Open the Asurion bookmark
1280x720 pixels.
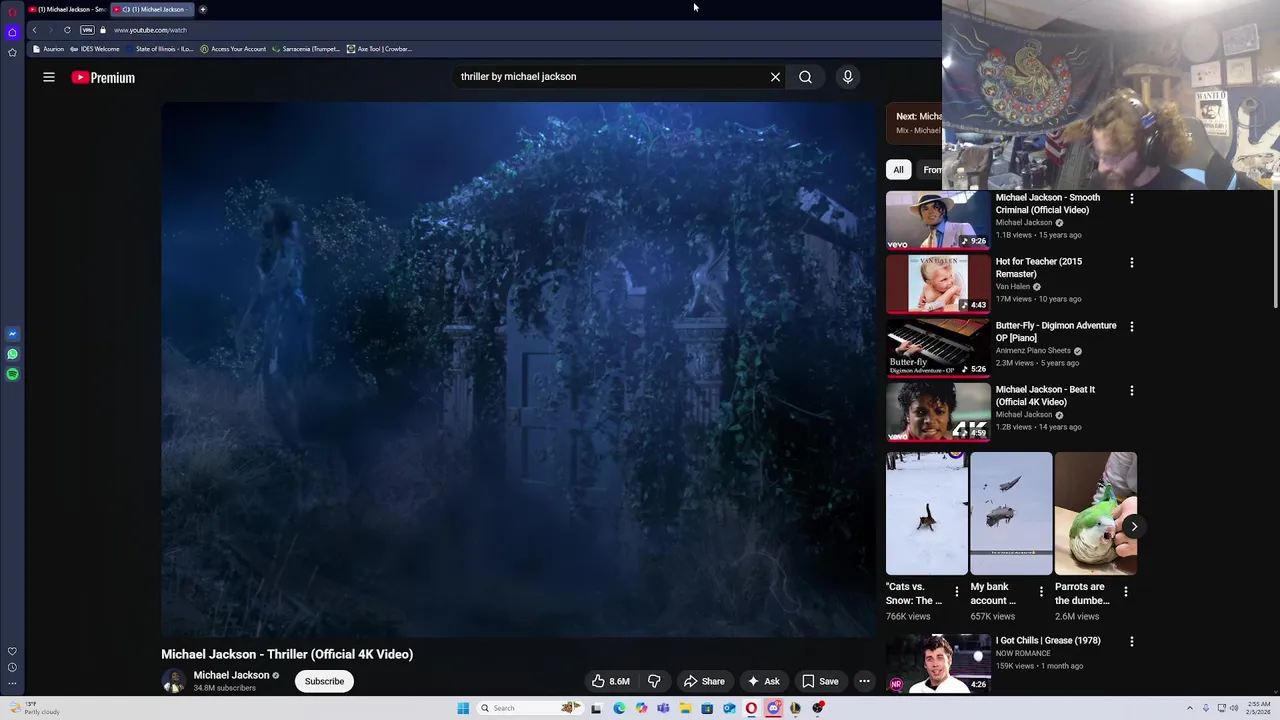(48, 49)
